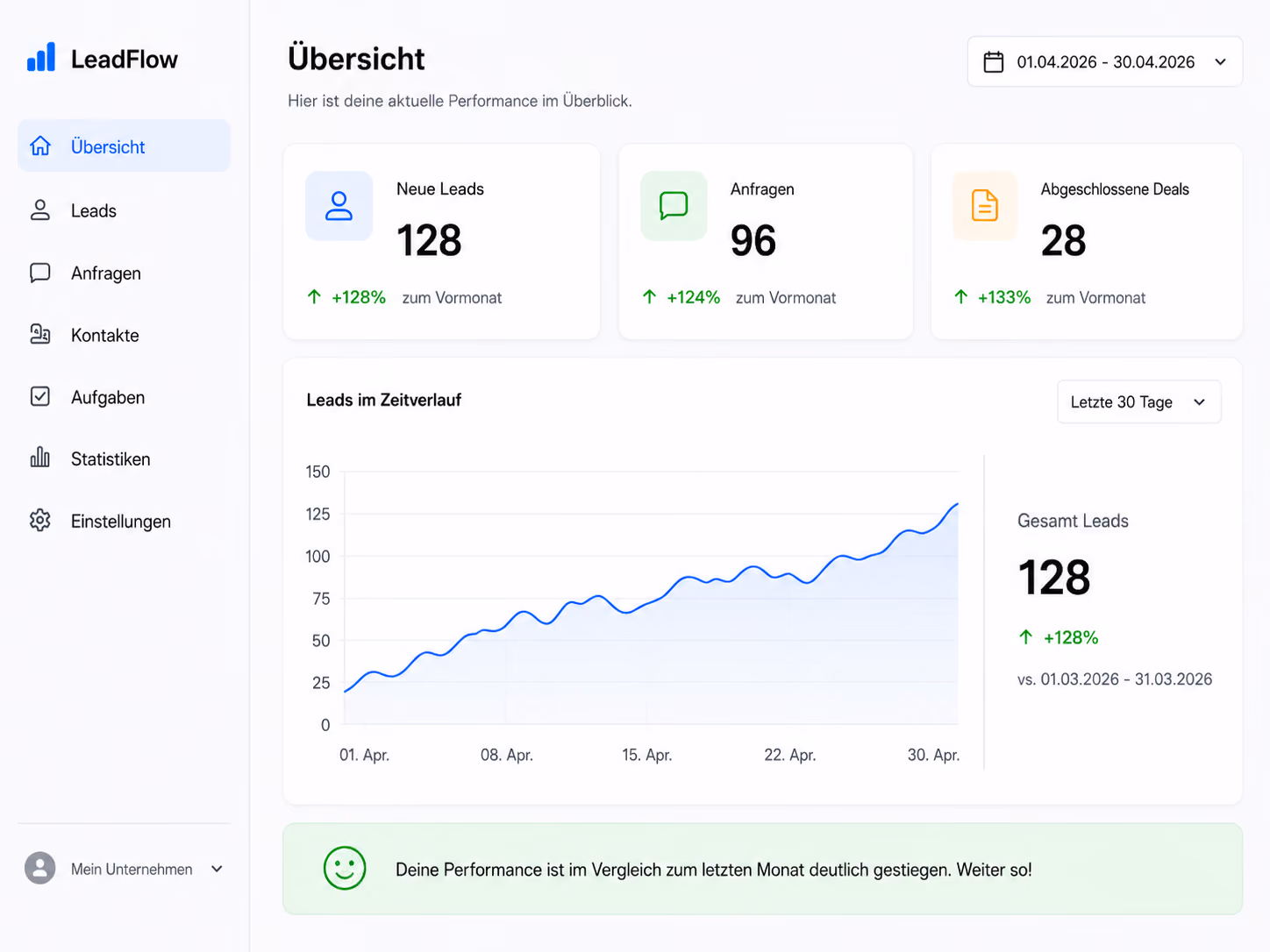
Task: Go to the Leads menu item
Action: pyautogui.click(x=124, y=210)
